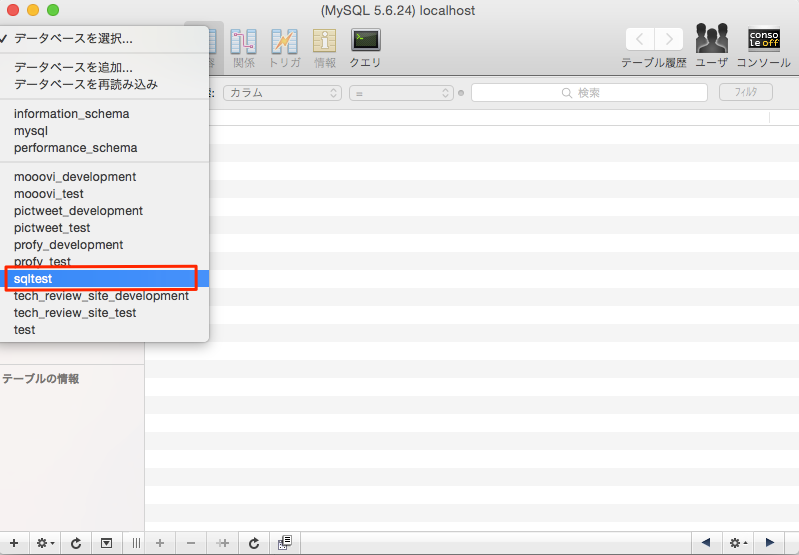Select the sqltest database
Viewport: 799px width, 555px height.
[x=100, y=279]
